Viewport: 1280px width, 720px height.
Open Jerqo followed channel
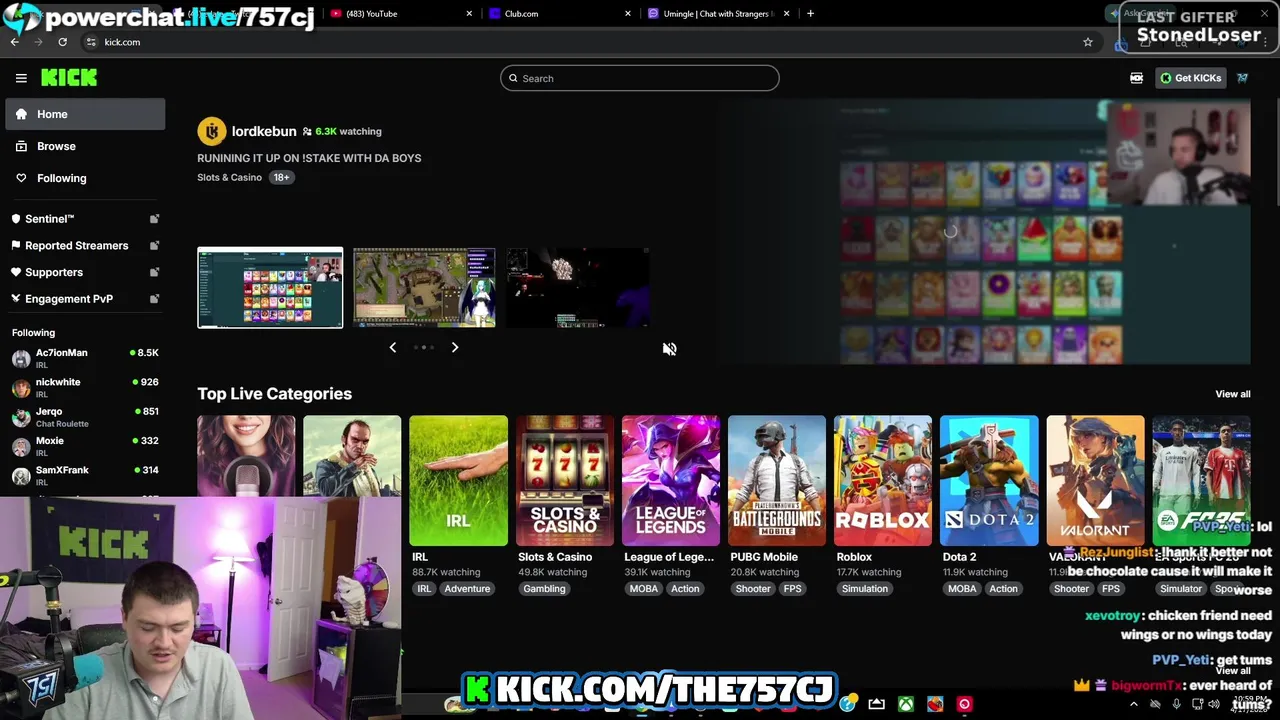pyautogui.click(x=85, y=417)
